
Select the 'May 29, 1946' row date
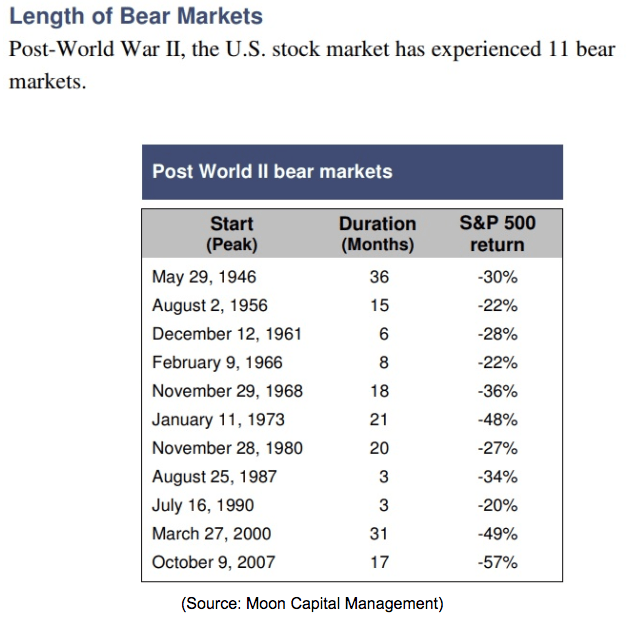point(204,277)
